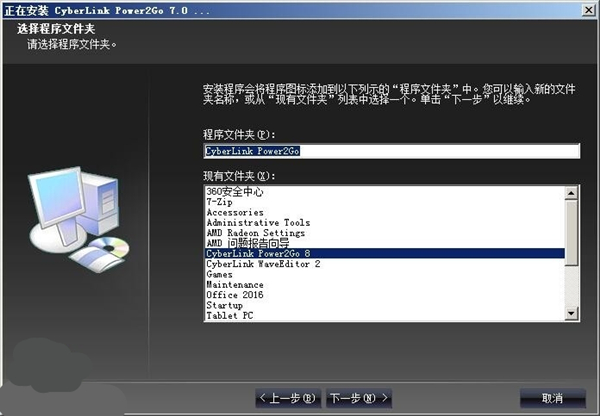The width and height of the screenshot is (600, 416).
Task: Select 360安全中心 in folder list
Action: [385, 191]
